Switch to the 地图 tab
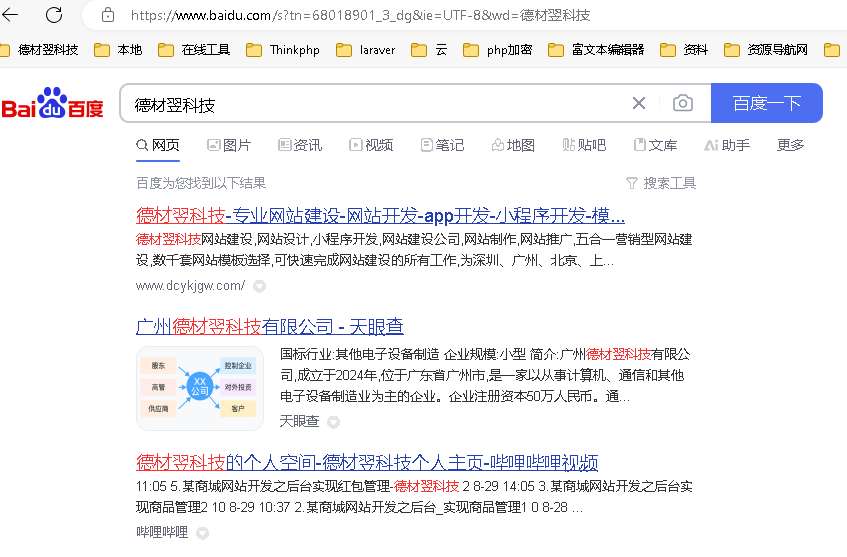This screenshot has height=557, width=847. [x=513, y=145]
